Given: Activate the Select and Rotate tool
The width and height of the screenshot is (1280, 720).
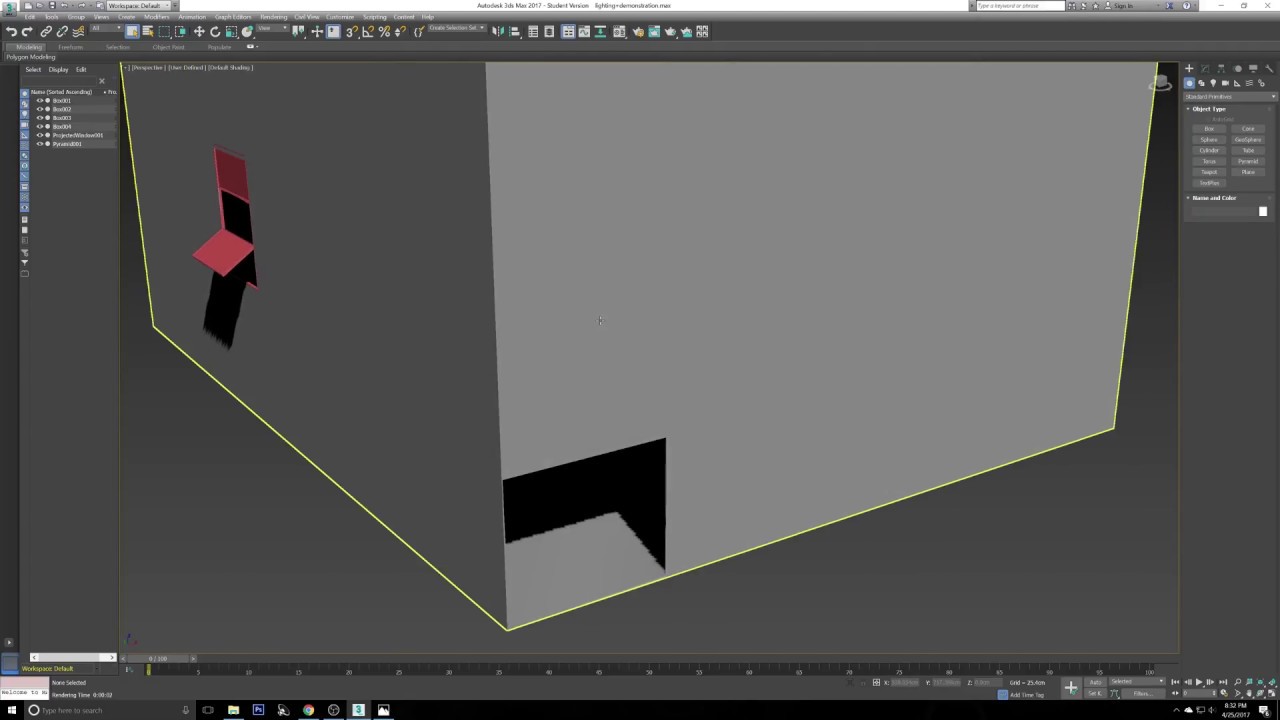Looking at the screenshot, I should [x=215, y=32].
